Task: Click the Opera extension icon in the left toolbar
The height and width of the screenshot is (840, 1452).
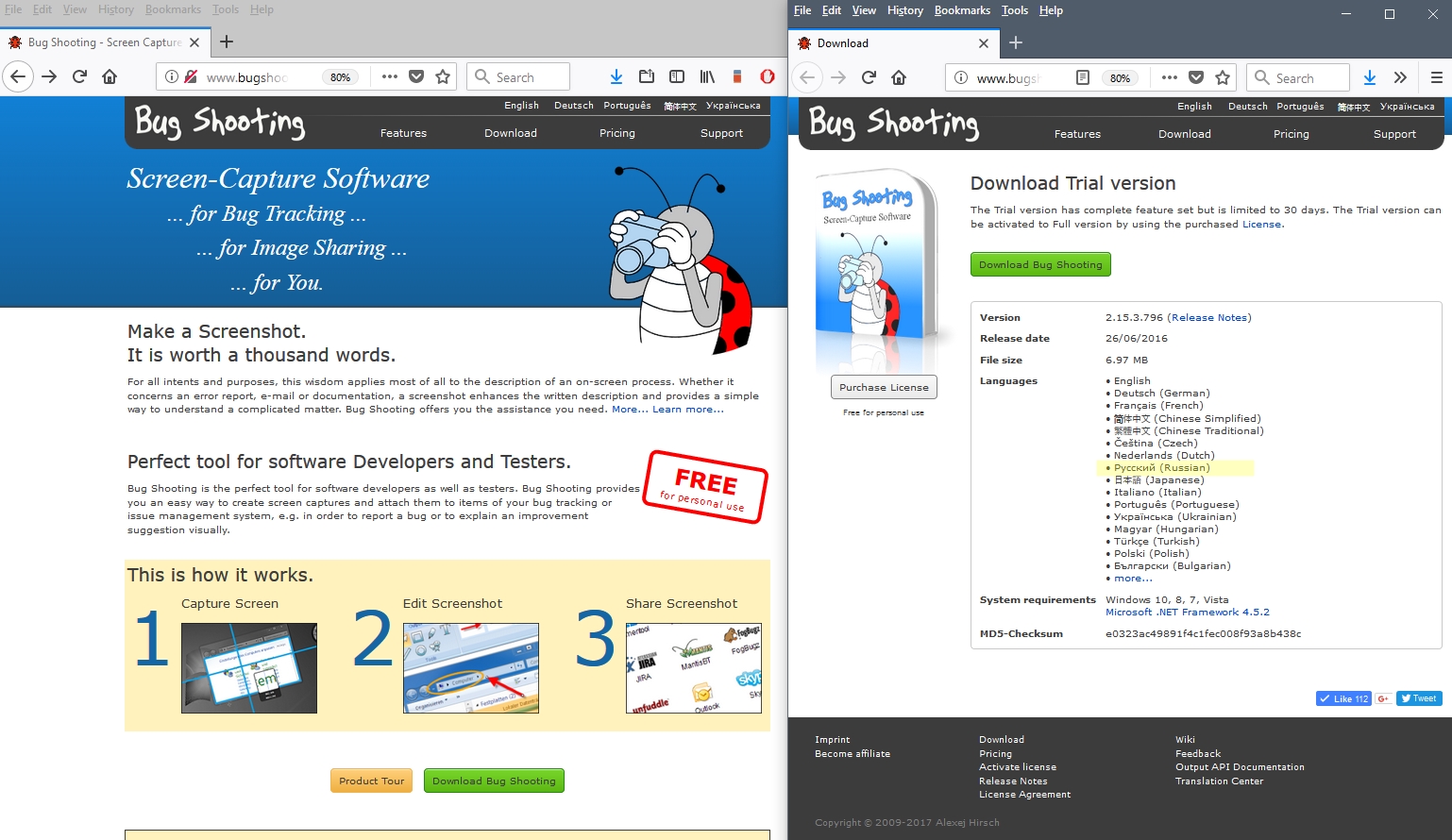Action: click(767, 77)
